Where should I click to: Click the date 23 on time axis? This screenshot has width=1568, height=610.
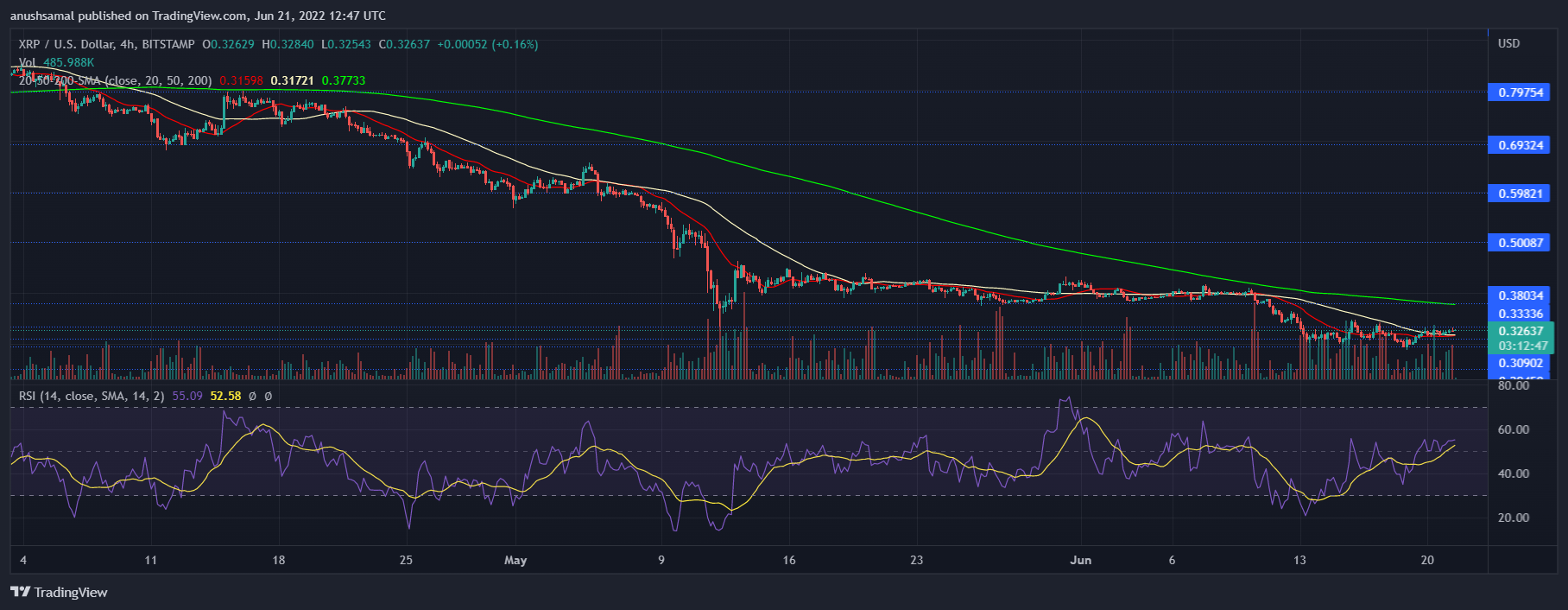pos(917,560)
